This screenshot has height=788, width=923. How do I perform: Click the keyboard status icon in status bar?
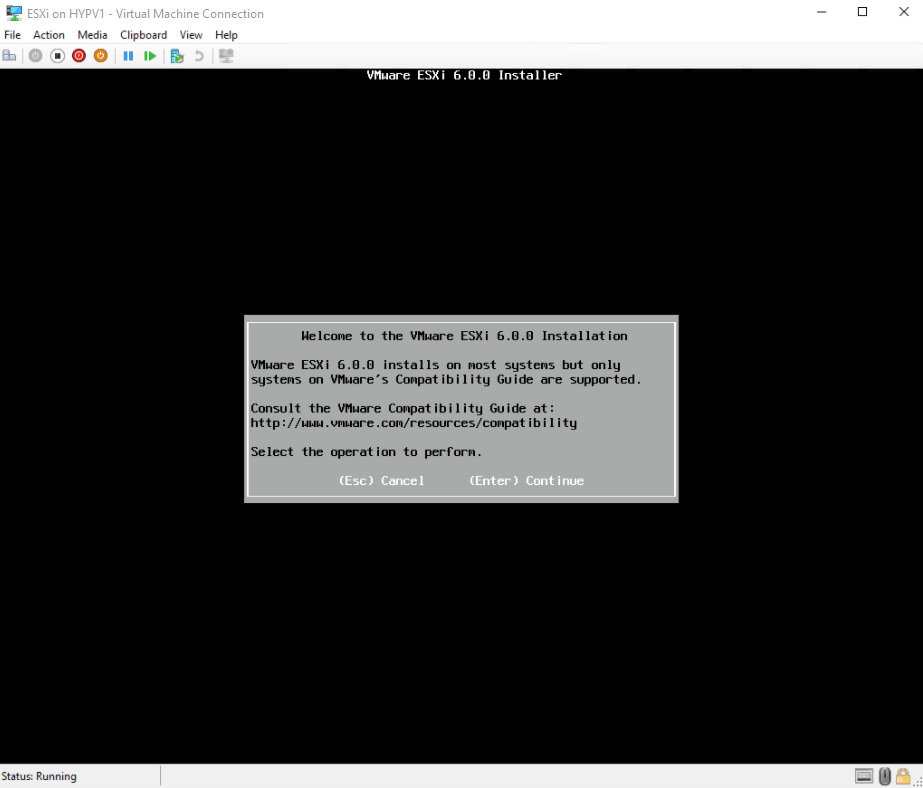click(x=864, y=776)
